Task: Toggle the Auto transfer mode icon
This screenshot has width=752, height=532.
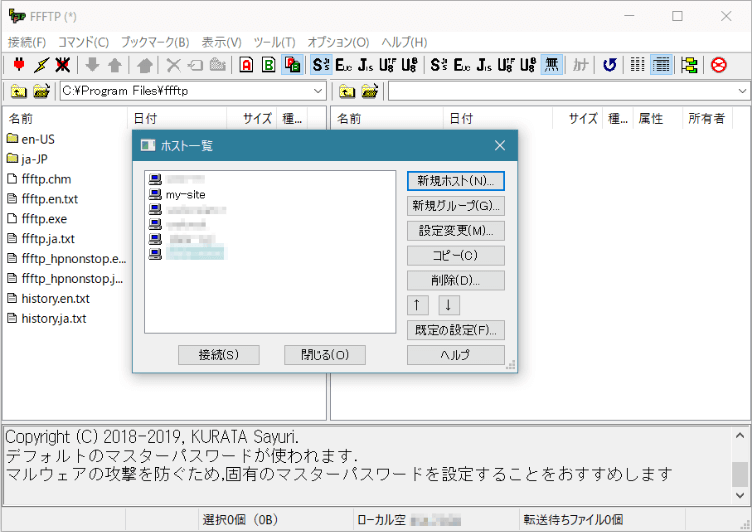Action: 292,65
